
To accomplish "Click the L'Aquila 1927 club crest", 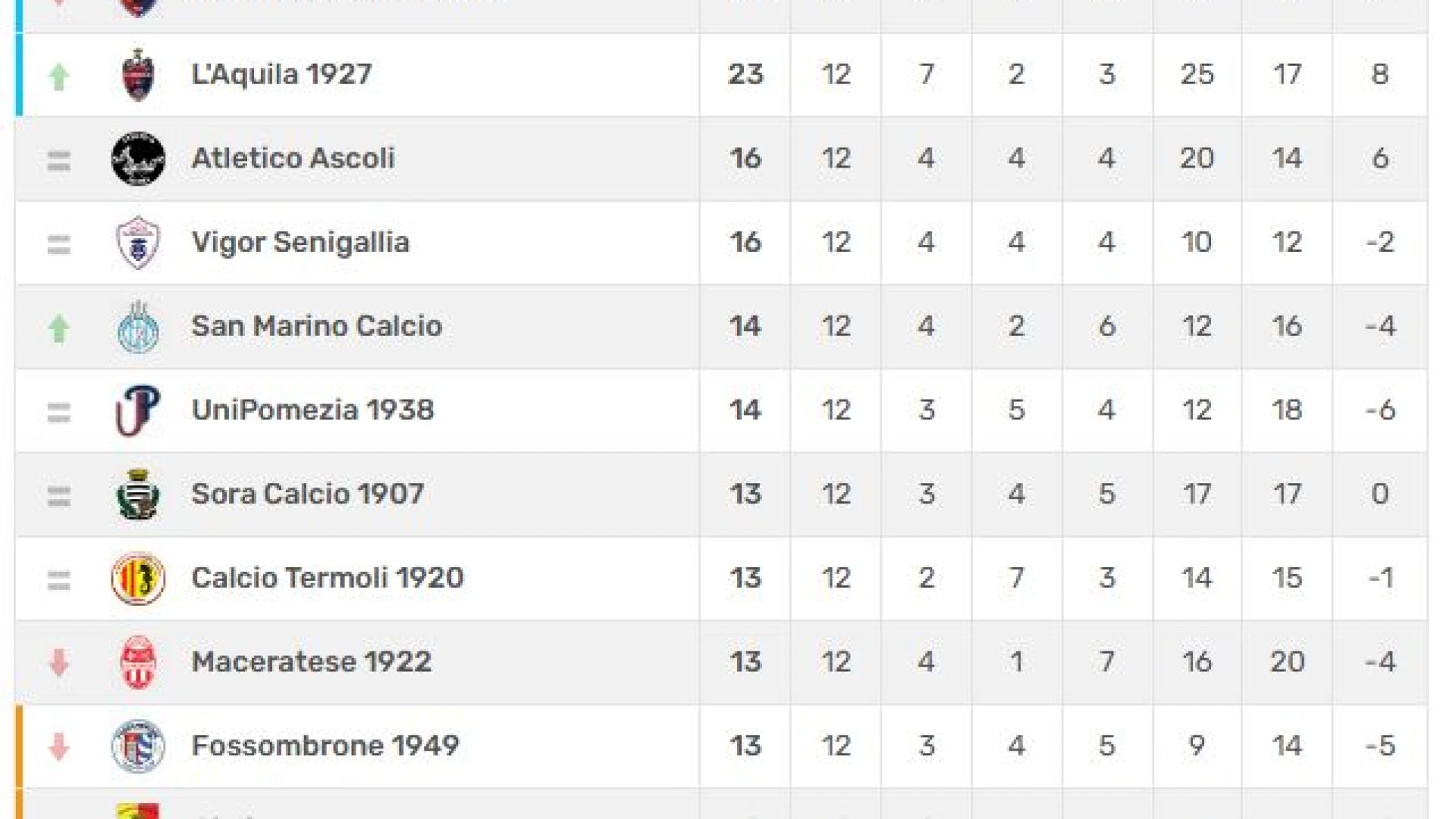I will [x=138, y=75].
